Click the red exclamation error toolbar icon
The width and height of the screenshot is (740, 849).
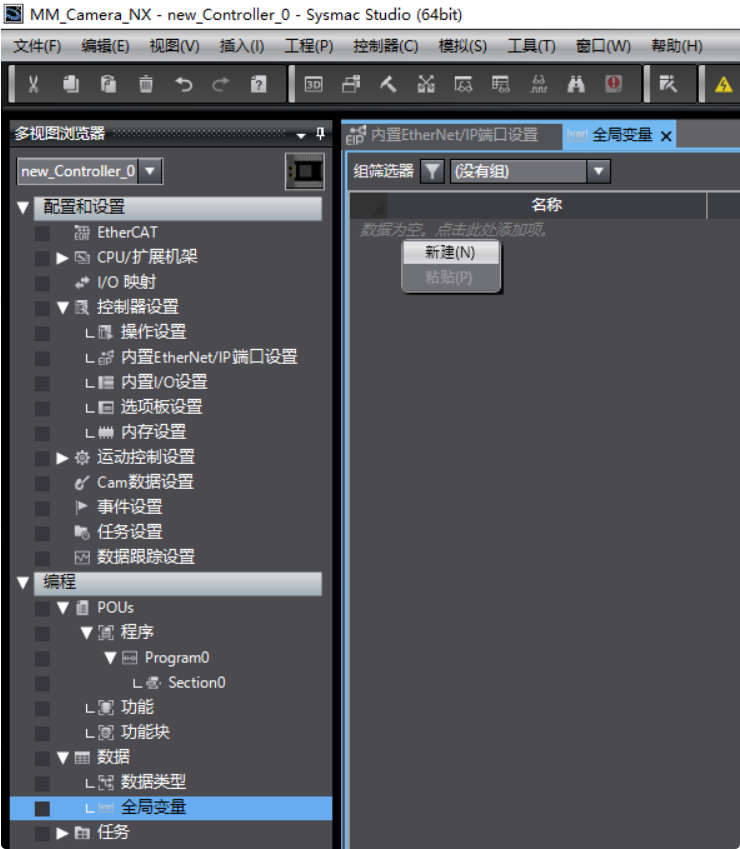tap(613, 84)
